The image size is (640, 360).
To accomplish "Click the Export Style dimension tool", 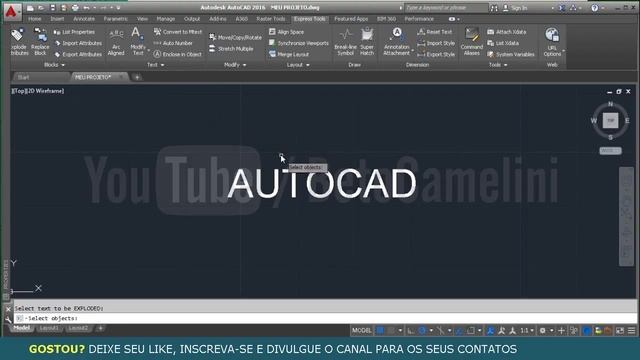I will 436,54.
